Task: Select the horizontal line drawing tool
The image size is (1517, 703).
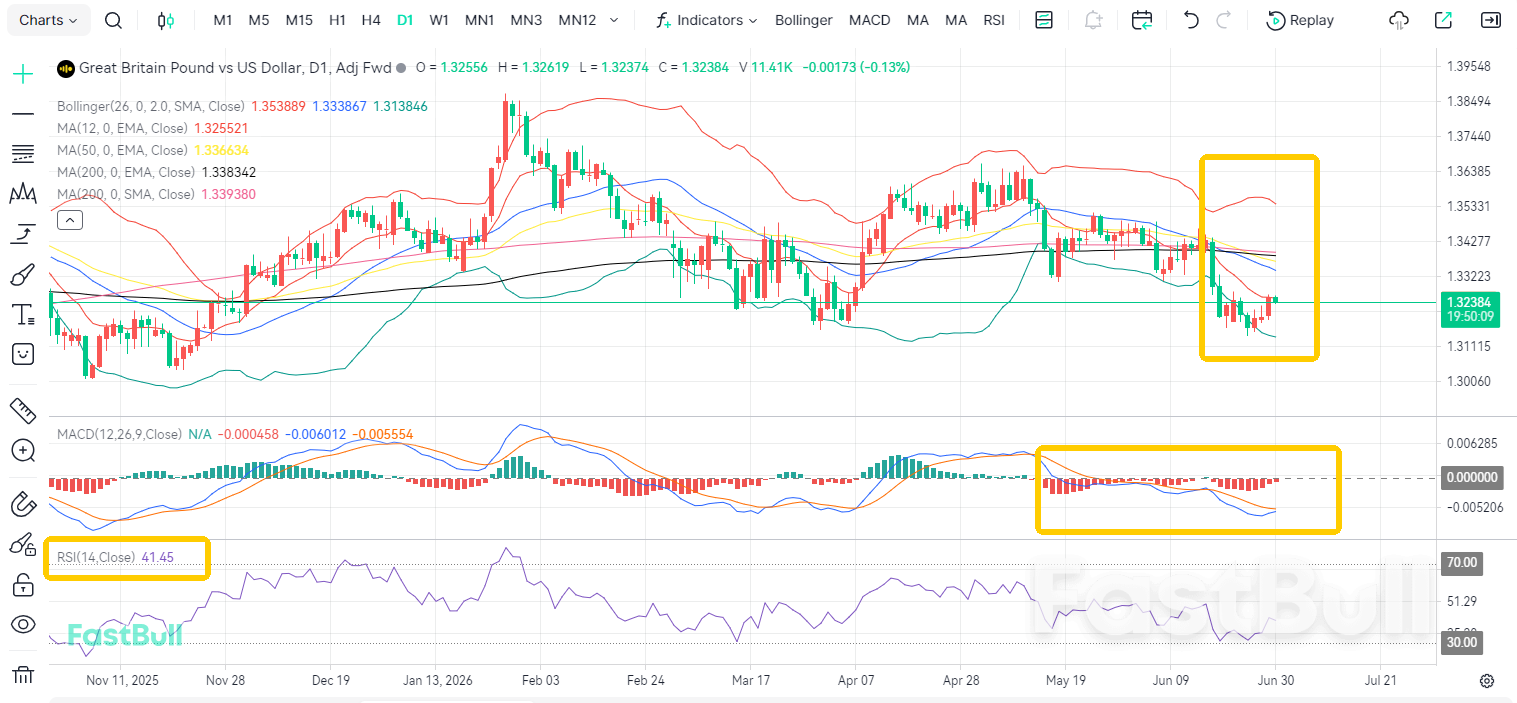Action: coord(23,113)
